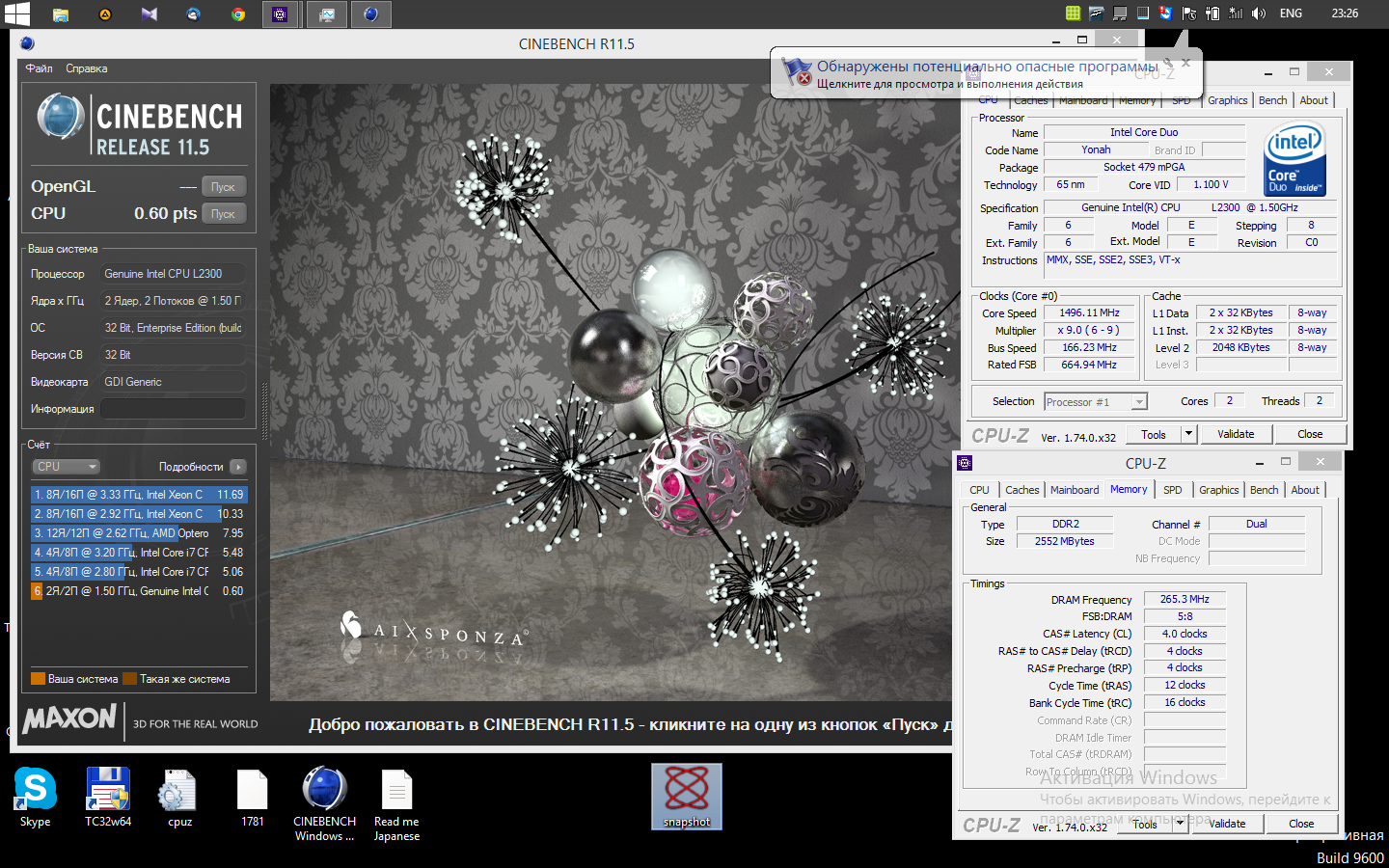Expand the Tools arrow in the CPU-Z processor window
Screen dimensions: 1389x868
[x=1189, y=434]
